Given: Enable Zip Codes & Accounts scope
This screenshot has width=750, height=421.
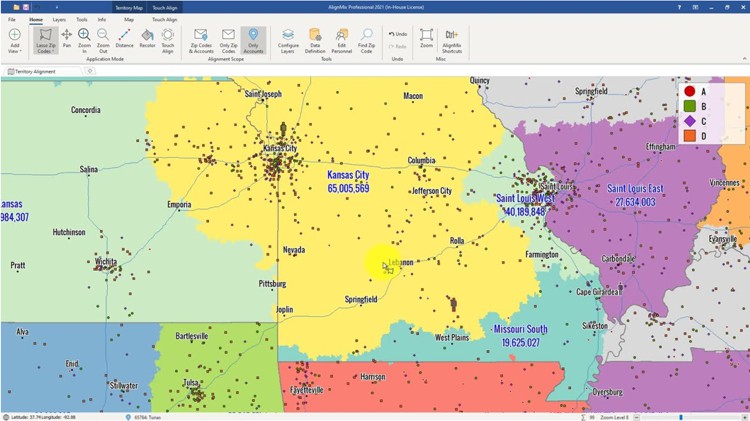Looking at the screenshot, I should (x=201, y=40).
